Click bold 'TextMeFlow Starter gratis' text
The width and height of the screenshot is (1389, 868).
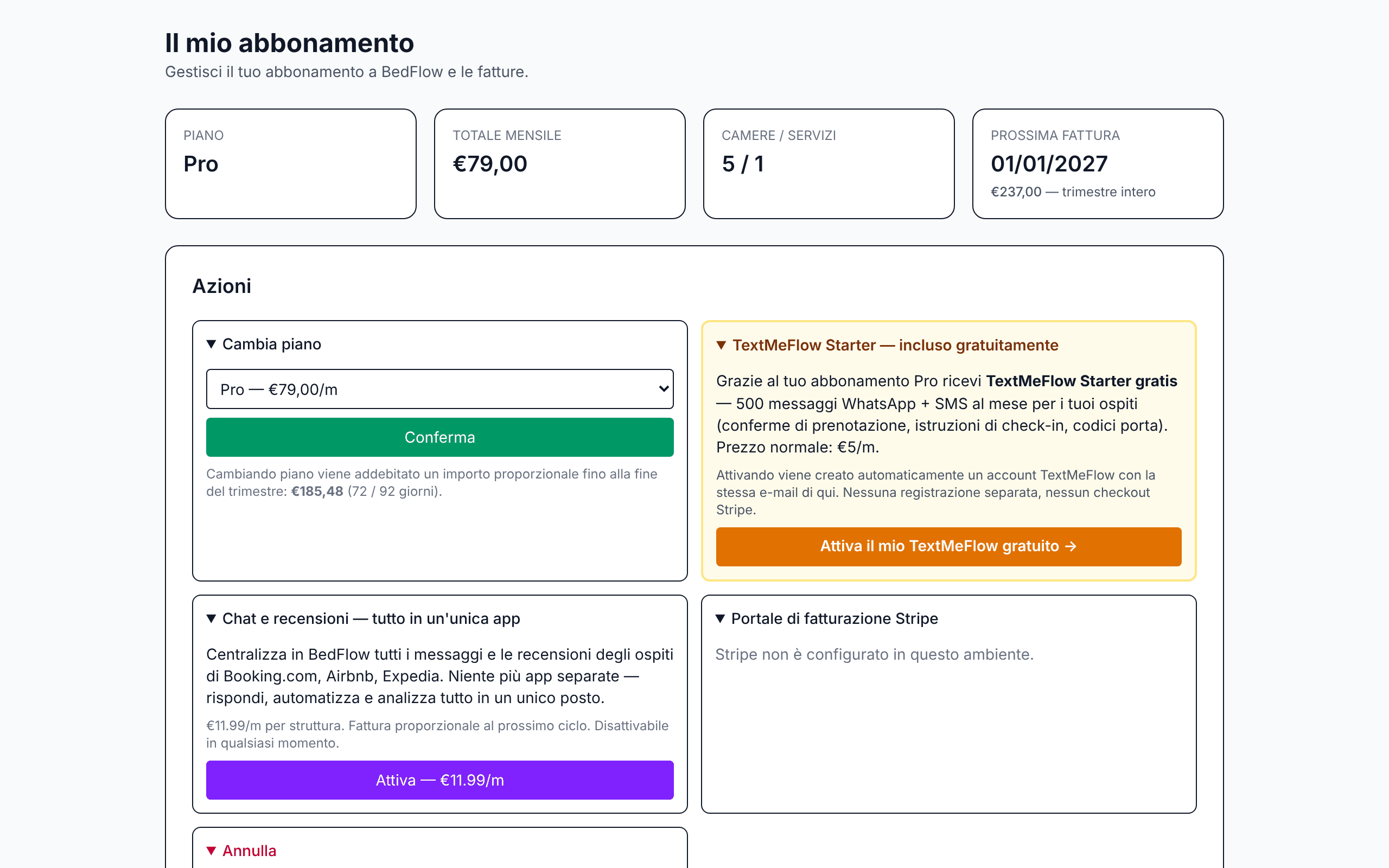coord(1081,381)
